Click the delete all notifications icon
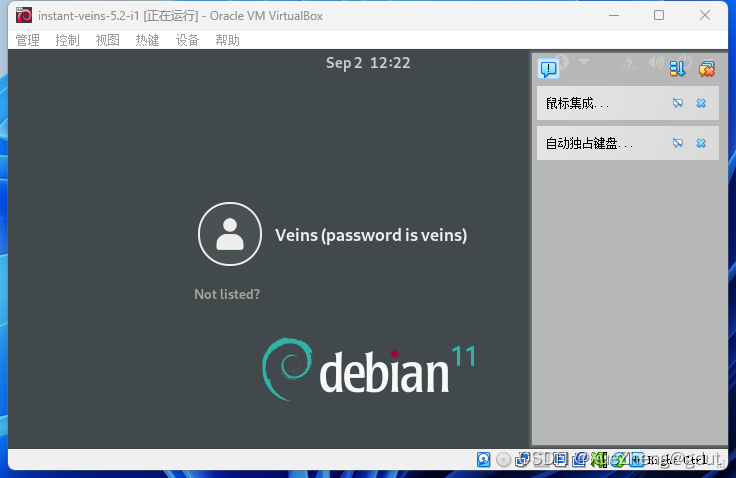This screenshot has width=736, height=478. [x=706, y=69]
